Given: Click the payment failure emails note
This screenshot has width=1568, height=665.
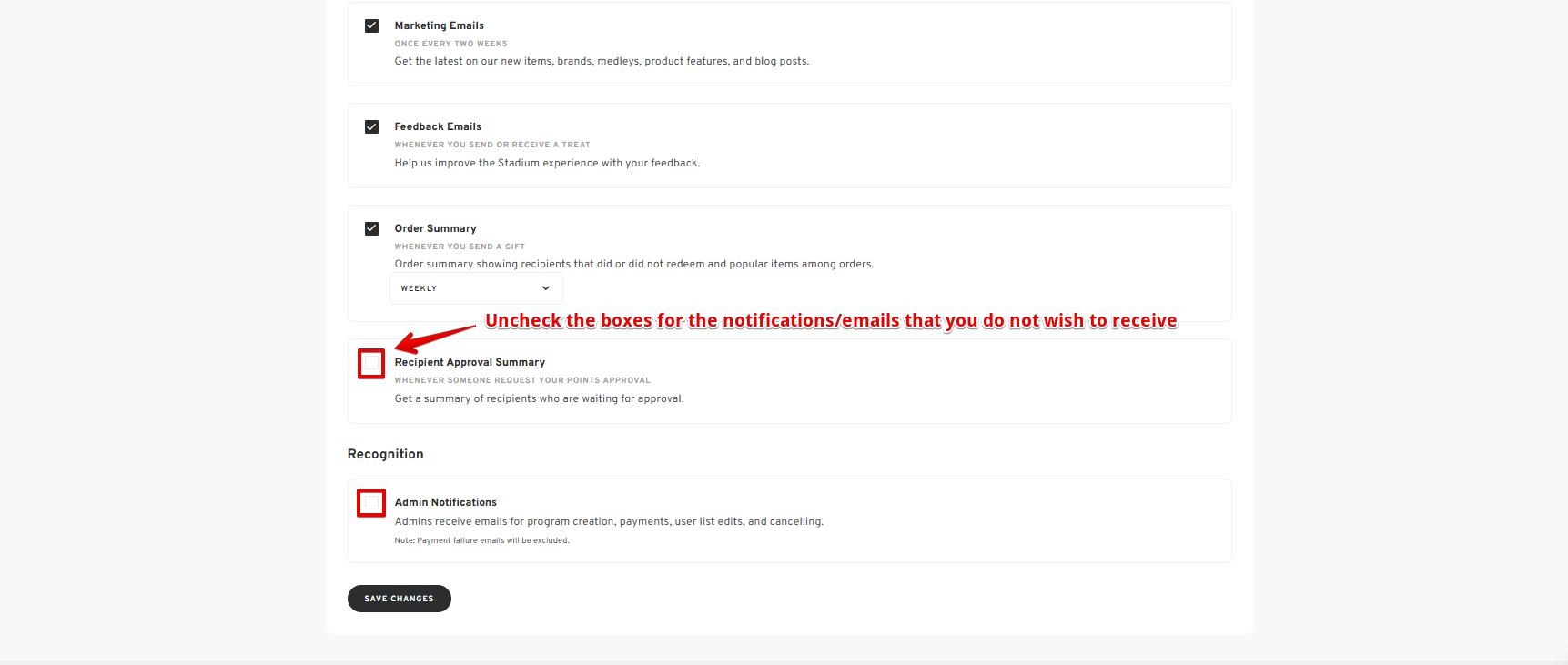Looking at the screenshot, I should point(481,540).
